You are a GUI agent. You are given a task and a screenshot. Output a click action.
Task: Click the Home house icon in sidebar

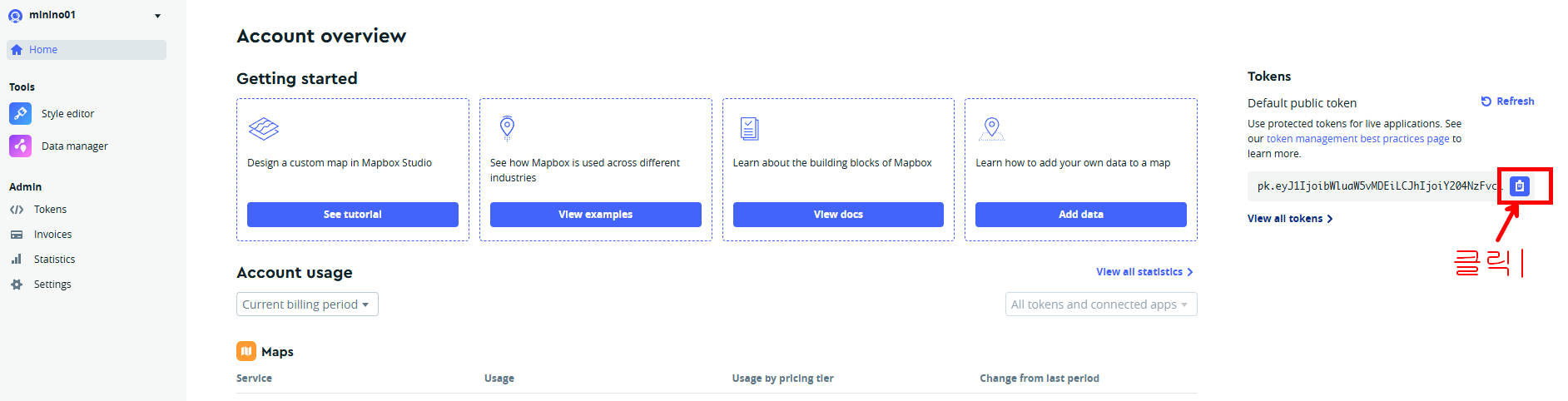(17, 50)
